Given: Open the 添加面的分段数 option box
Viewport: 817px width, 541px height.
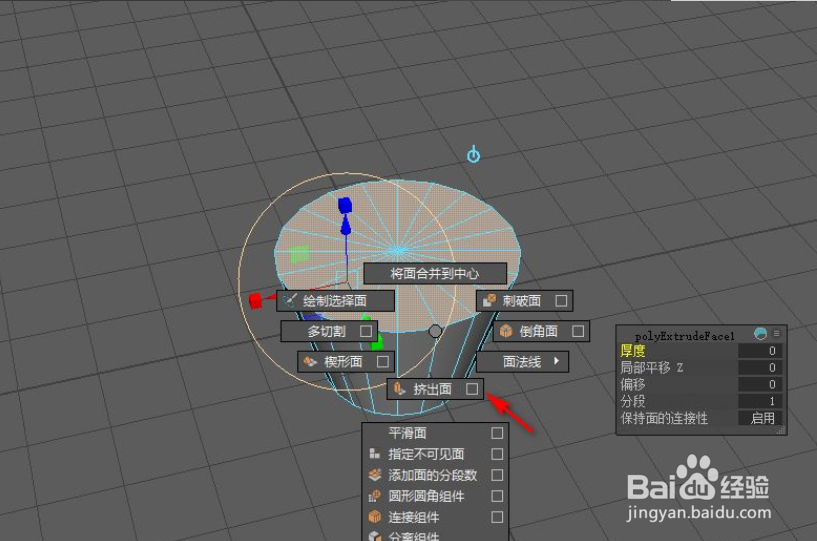Looking at the screenshot, I should (497, 475).
